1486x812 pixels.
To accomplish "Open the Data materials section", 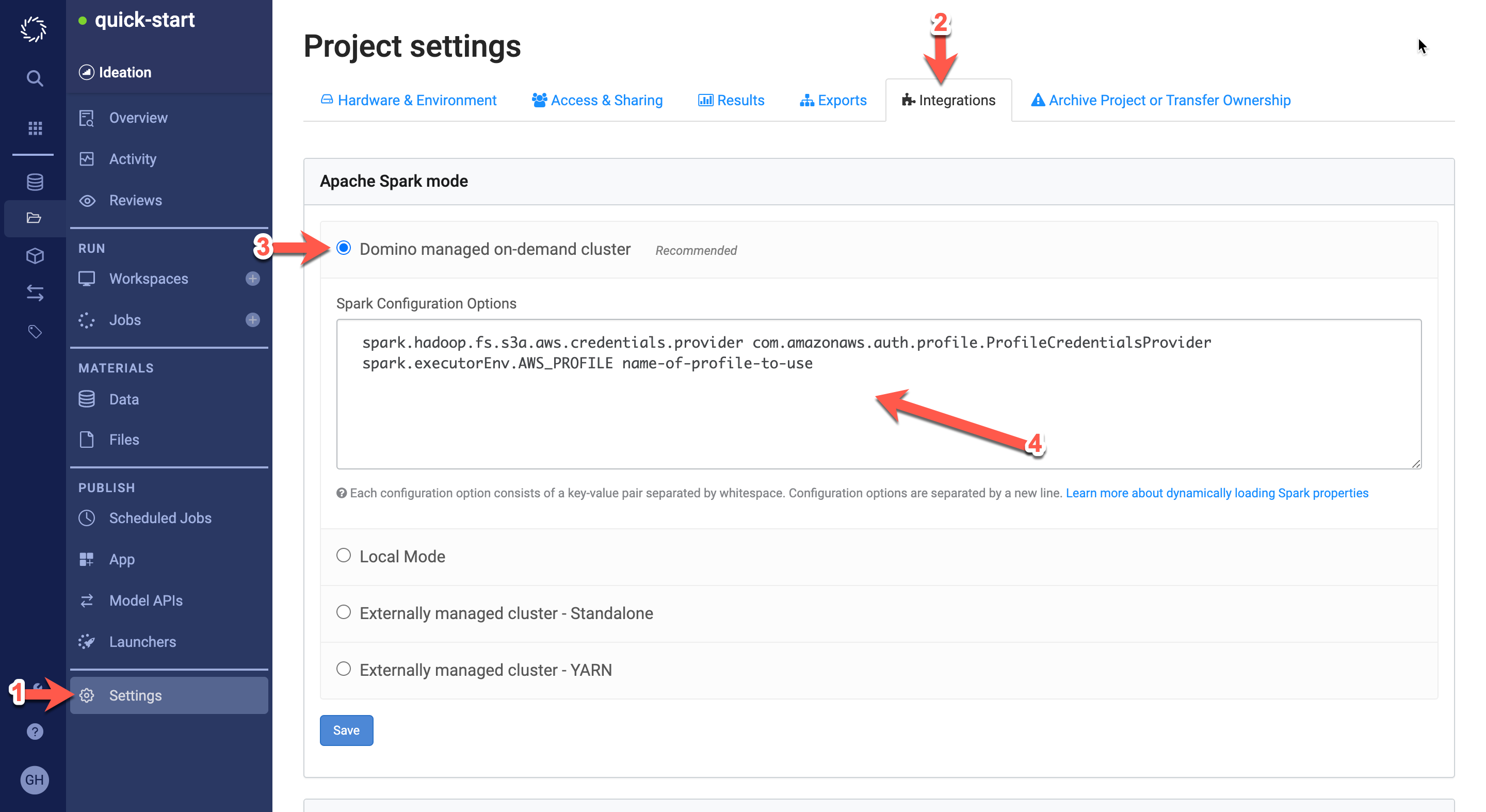I will point(123,398).
